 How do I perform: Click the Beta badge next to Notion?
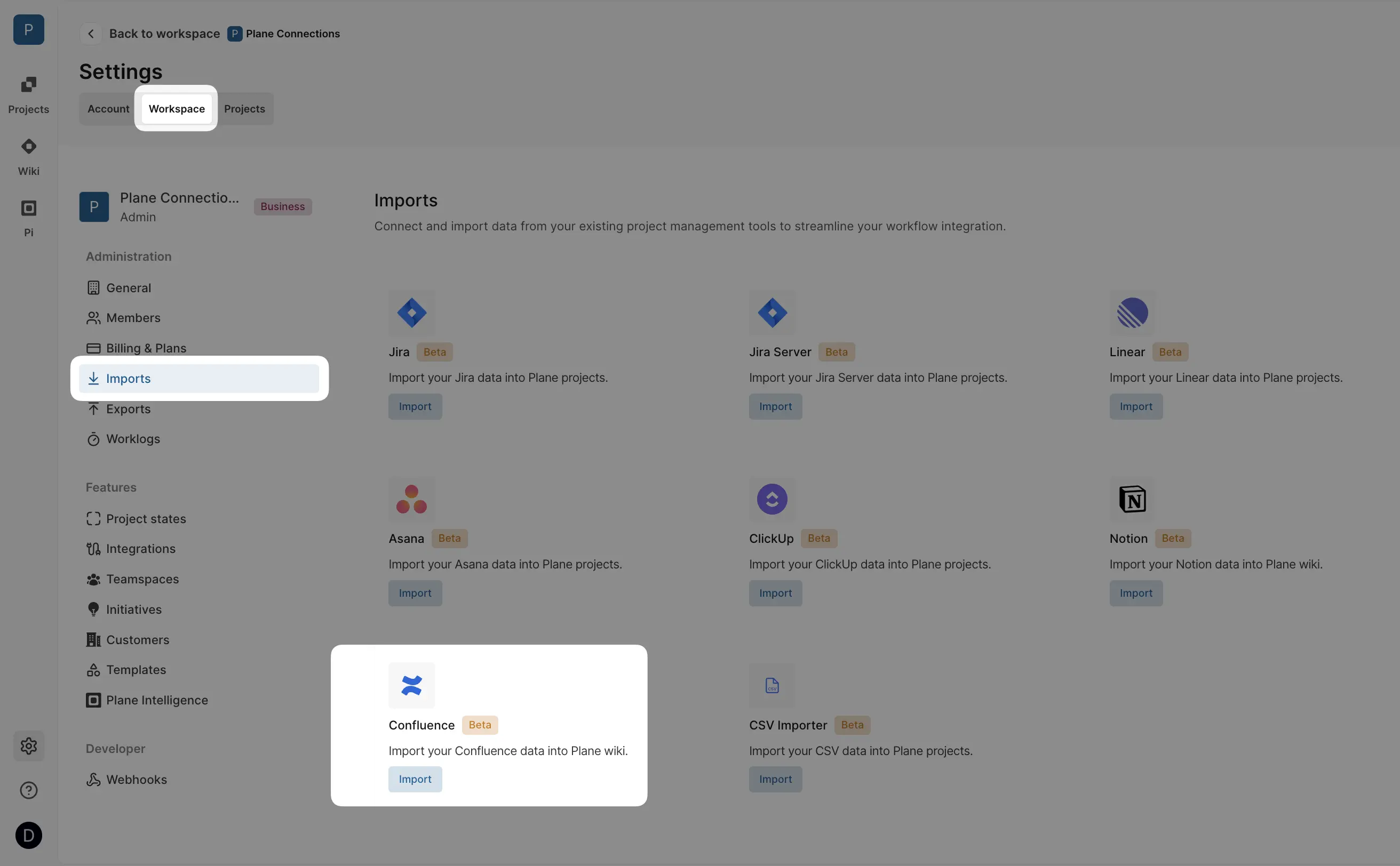pos(1173,539)
